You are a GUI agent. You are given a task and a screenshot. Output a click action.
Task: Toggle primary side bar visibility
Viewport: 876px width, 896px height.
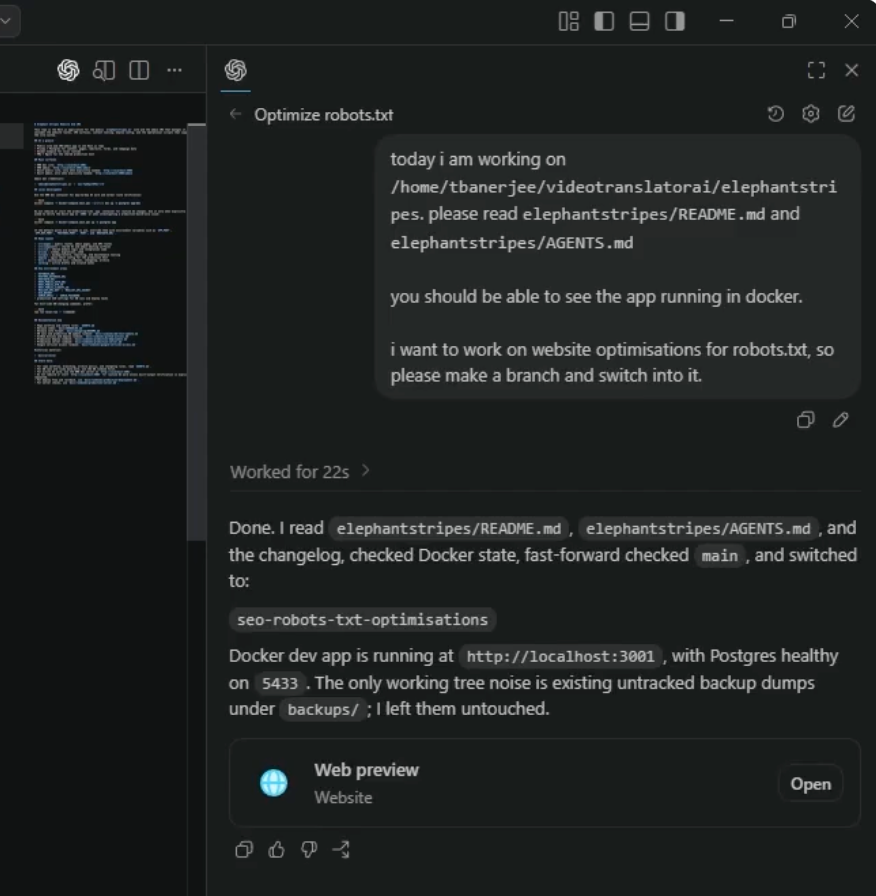[x=604, y=22]
